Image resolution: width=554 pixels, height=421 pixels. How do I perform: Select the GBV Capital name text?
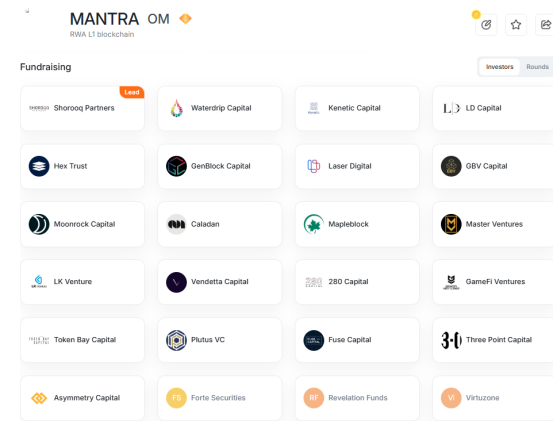(487, 166)
